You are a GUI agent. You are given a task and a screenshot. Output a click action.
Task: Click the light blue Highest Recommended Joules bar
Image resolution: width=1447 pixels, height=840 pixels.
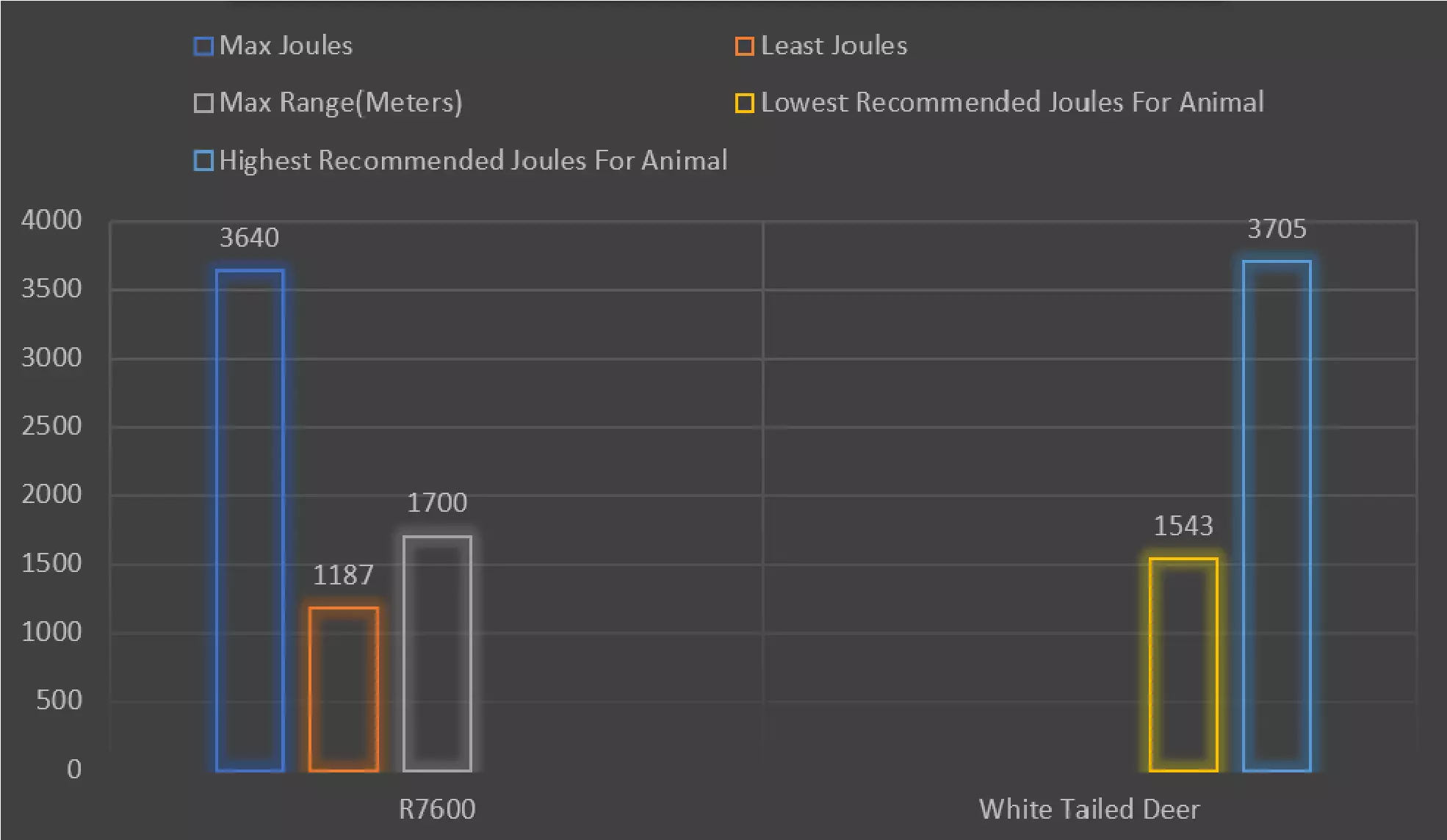[1277, 515]
